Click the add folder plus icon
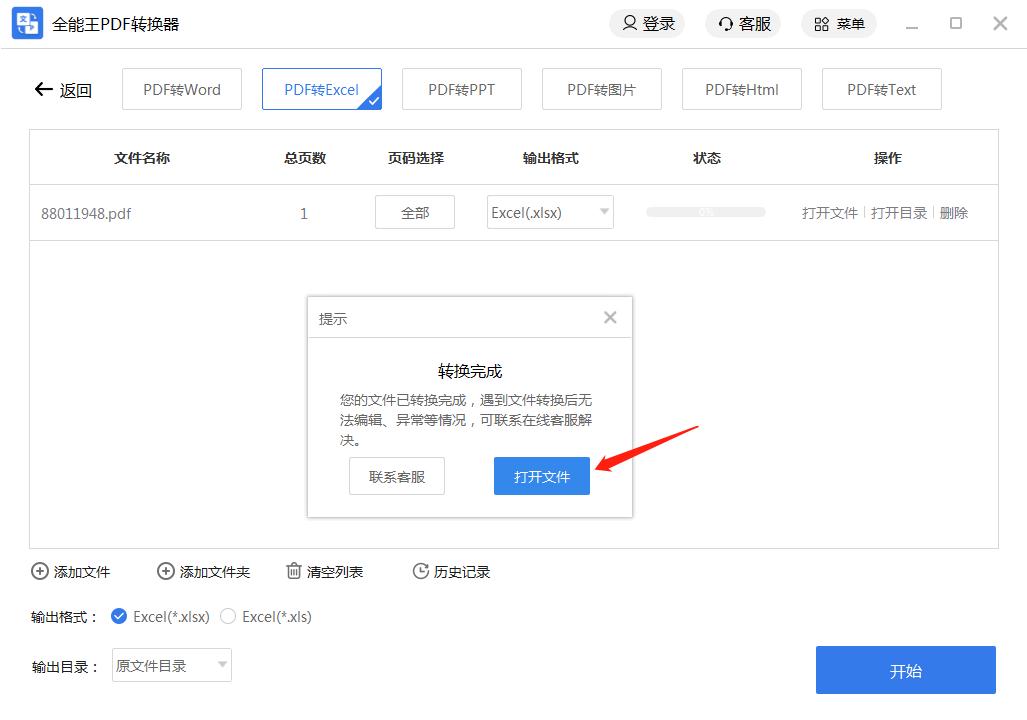The width and height of the screenshot is (1027, 720). click(x=166, y=572)
